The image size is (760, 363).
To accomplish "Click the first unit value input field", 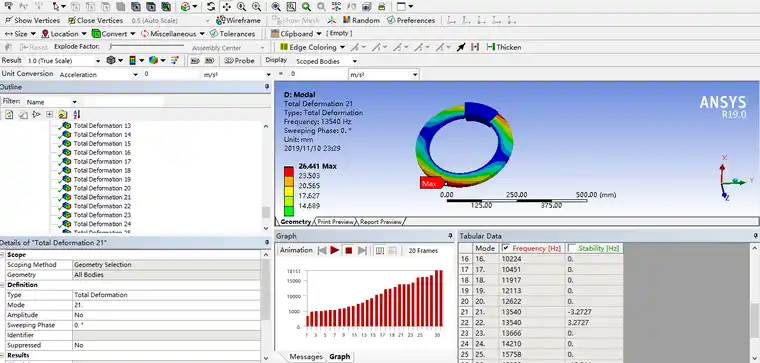I will pos(172,75).
